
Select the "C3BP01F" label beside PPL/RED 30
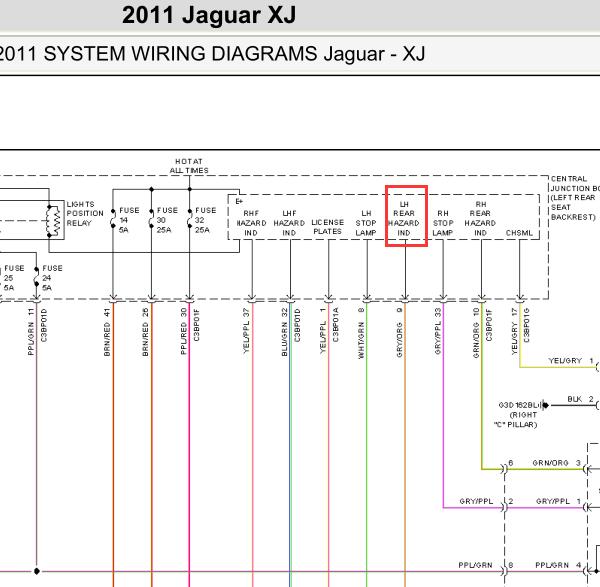pyautogui.click(x=197, y=325)
